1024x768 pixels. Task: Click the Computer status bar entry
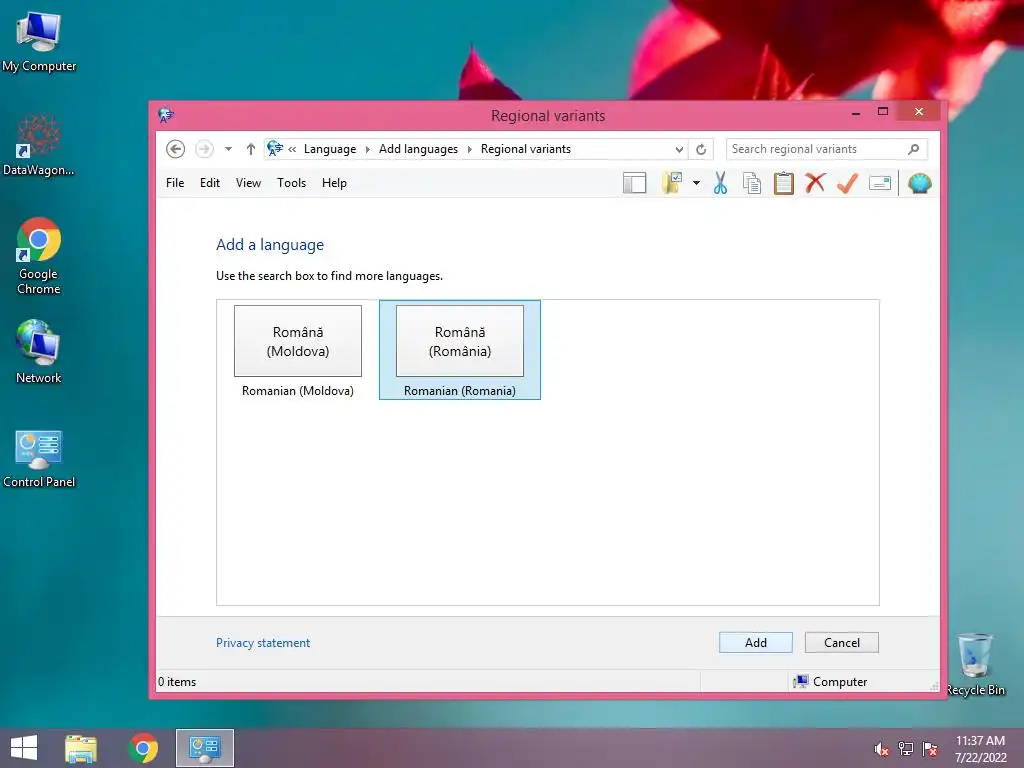[830, 682]
